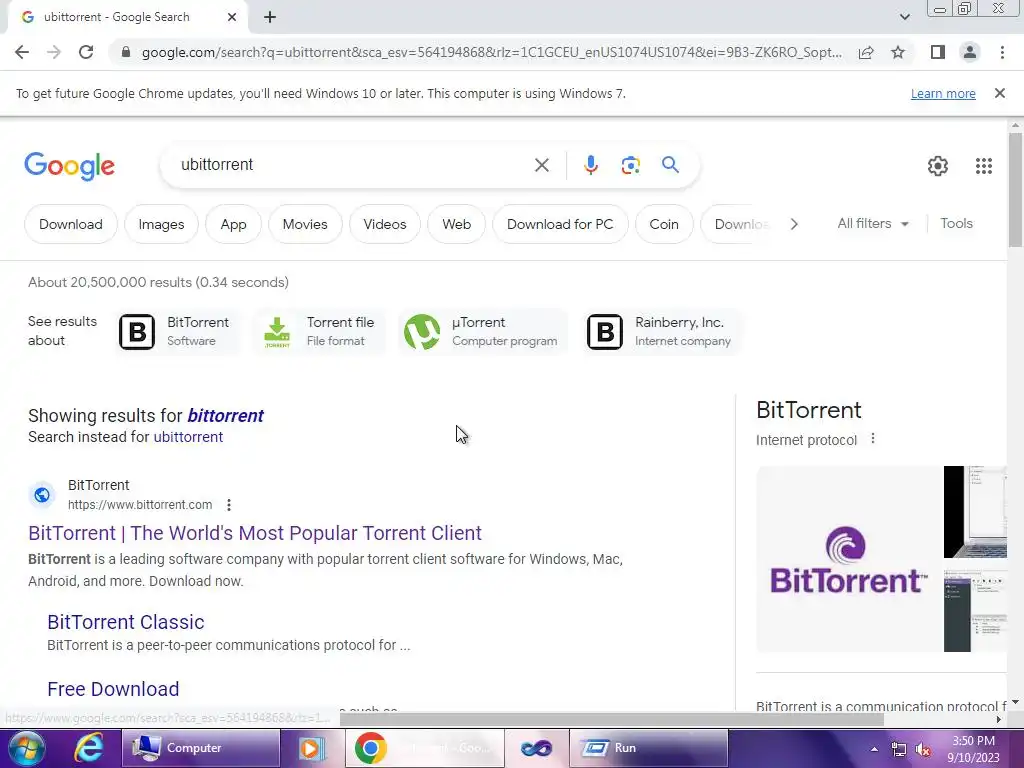Reload the page with refresh icon
This screenshot has width=1024, height=768.
86,52
